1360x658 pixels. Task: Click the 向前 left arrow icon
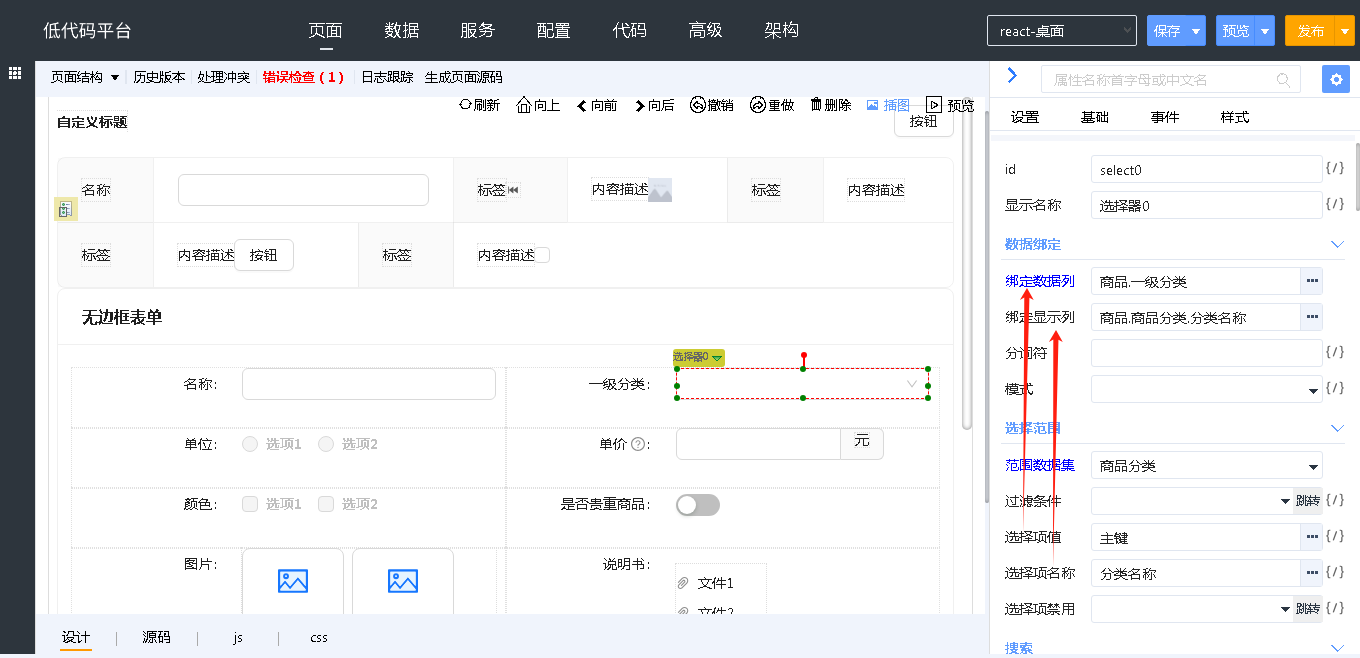(582, 106)
